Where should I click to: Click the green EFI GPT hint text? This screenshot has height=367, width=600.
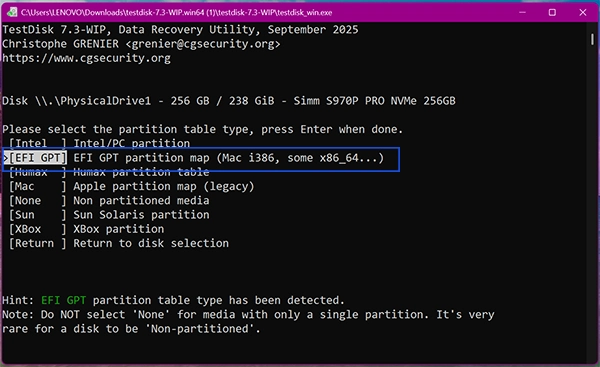(64, 300)
